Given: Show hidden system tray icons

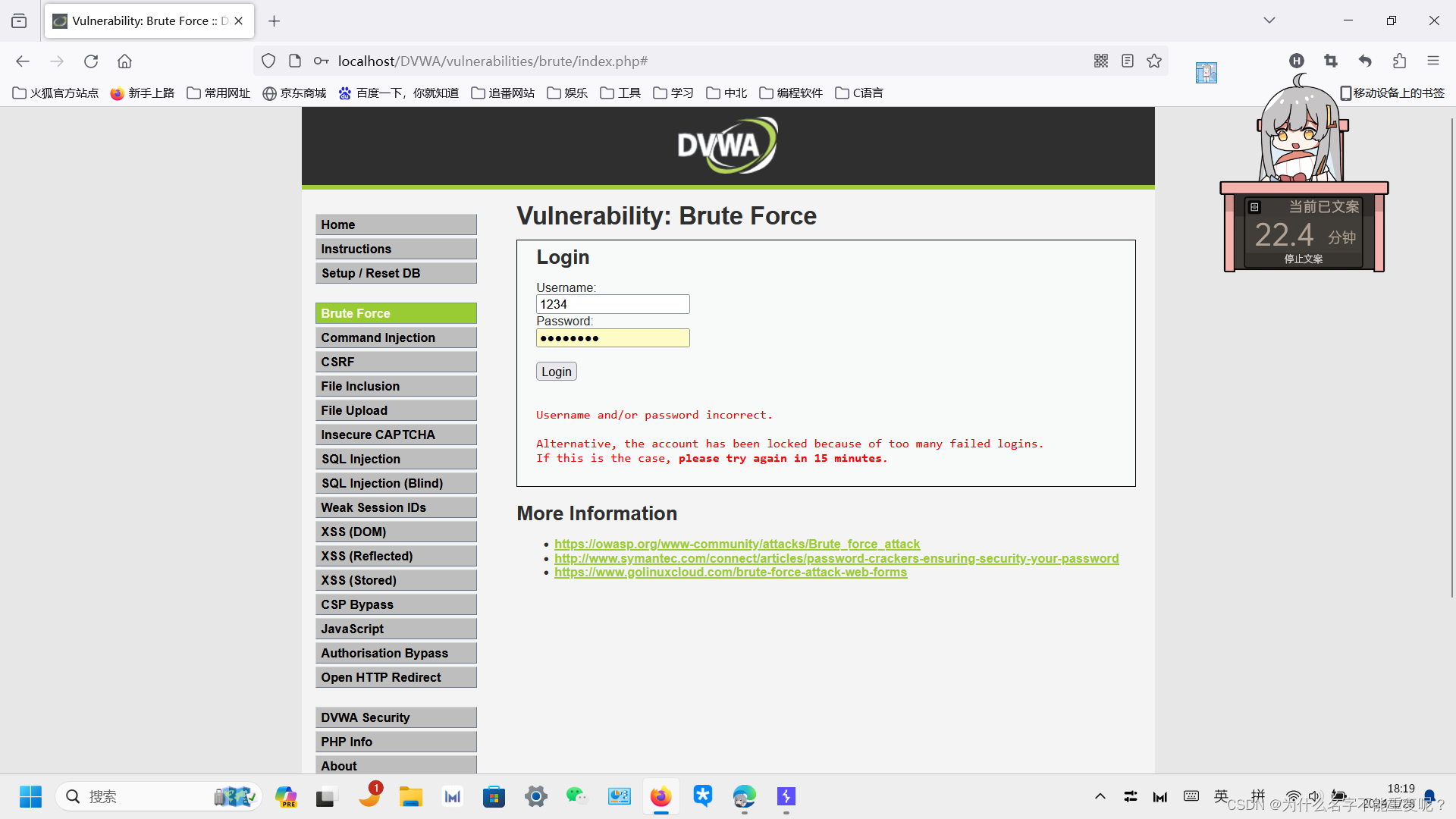Looking at the screenshot, I should click(x=1100, y=796).
